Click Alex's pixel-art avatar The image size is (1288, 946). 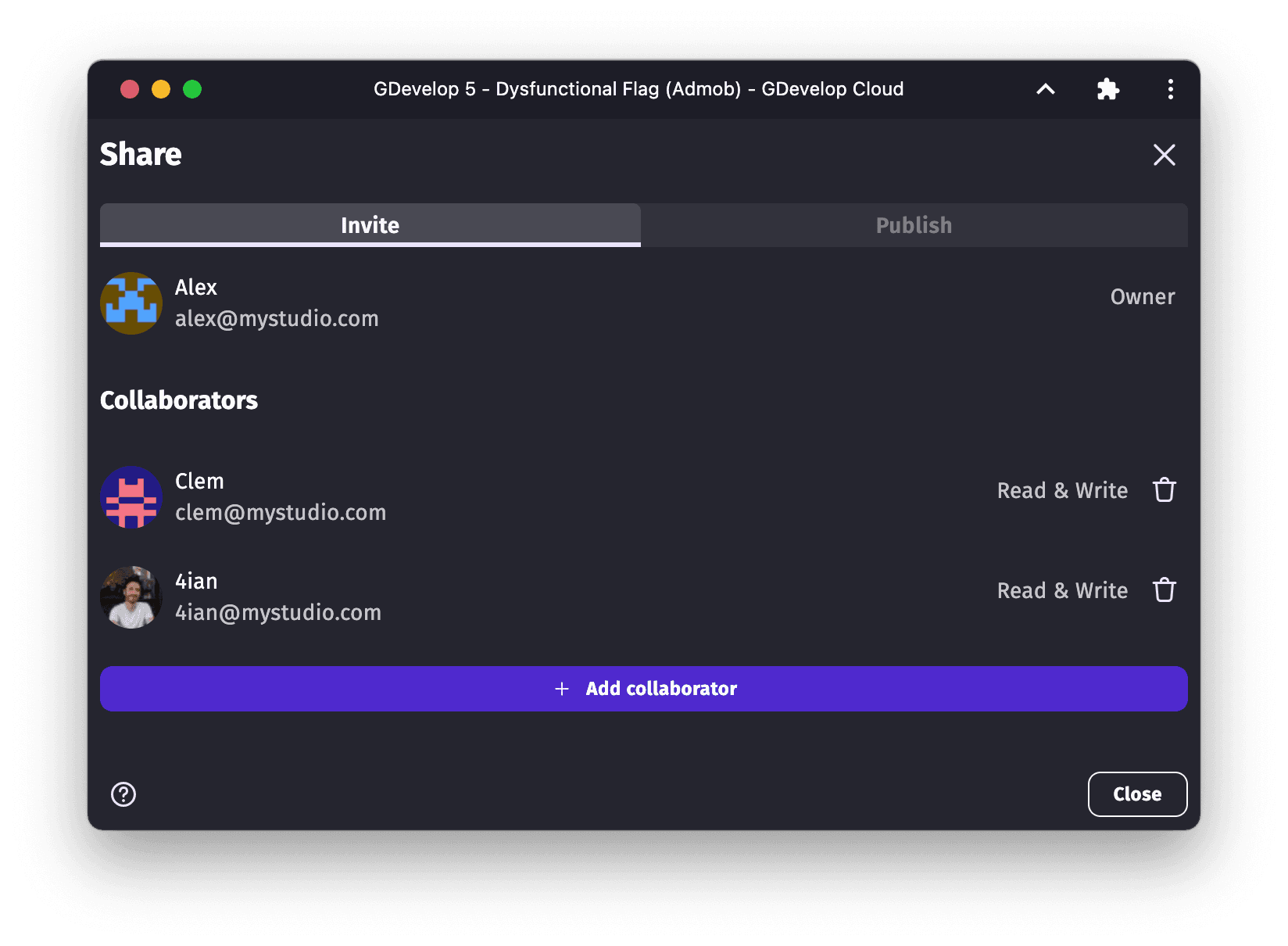click(x=131, y=304)
